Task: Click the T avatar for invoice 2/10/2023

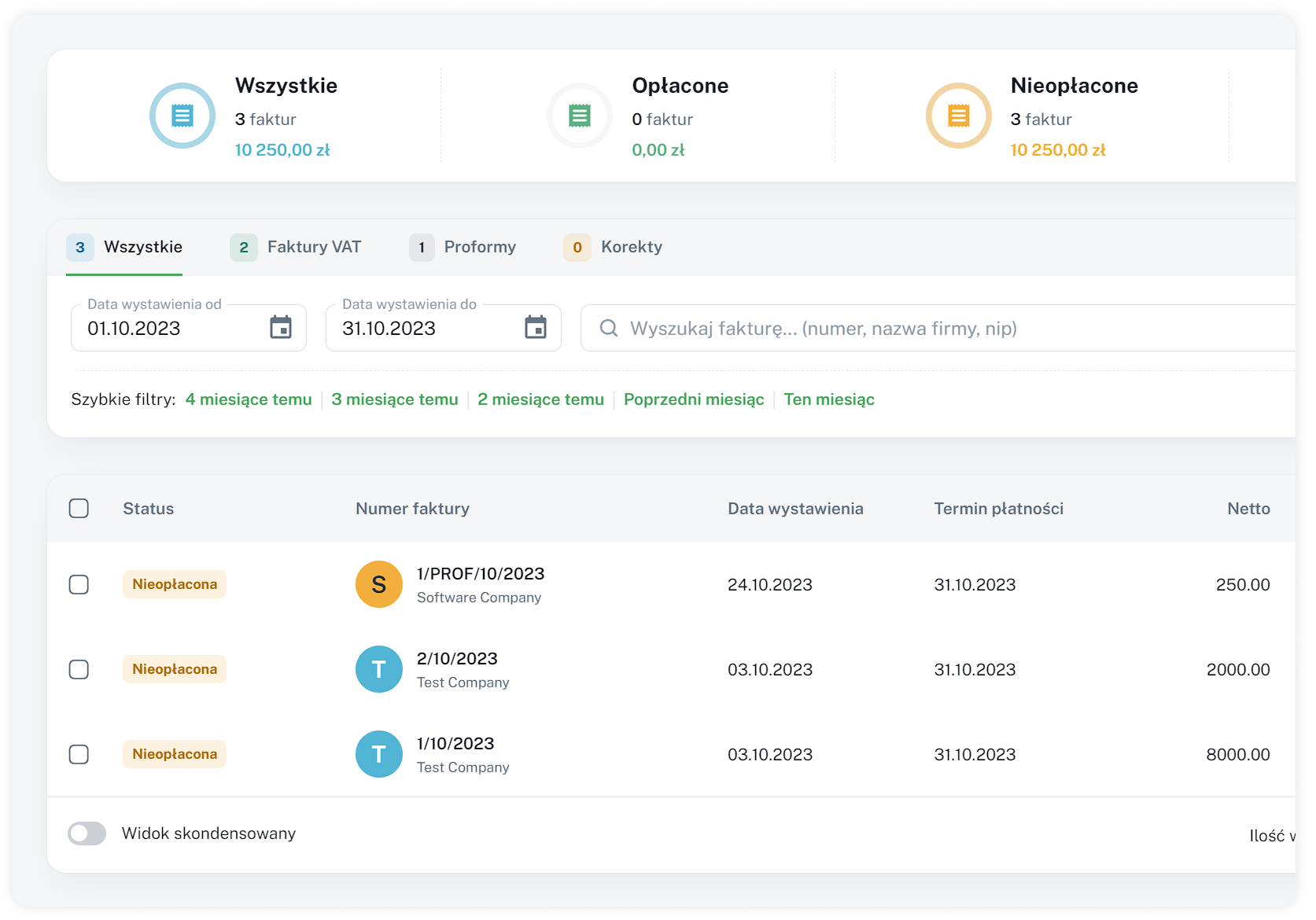Action: pos(379,669)
